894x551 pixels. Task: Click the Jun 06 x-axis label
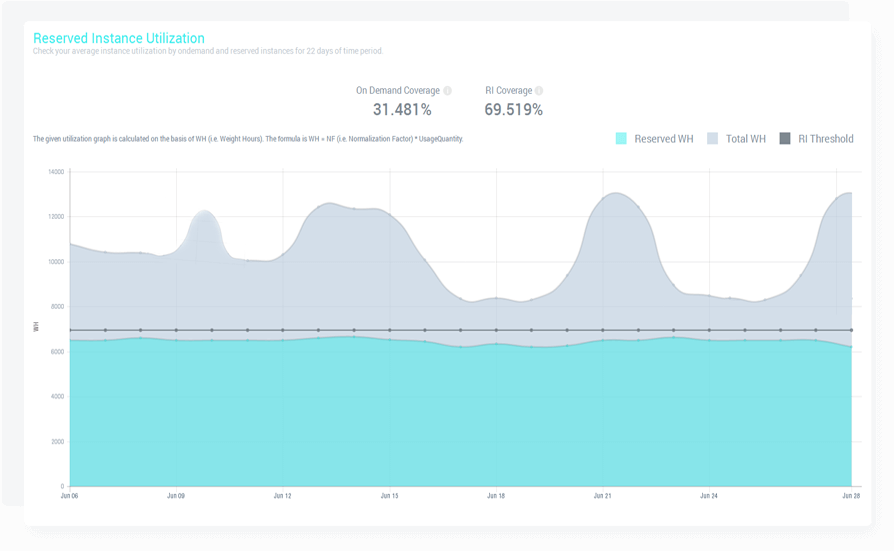[x=70, y=495]
